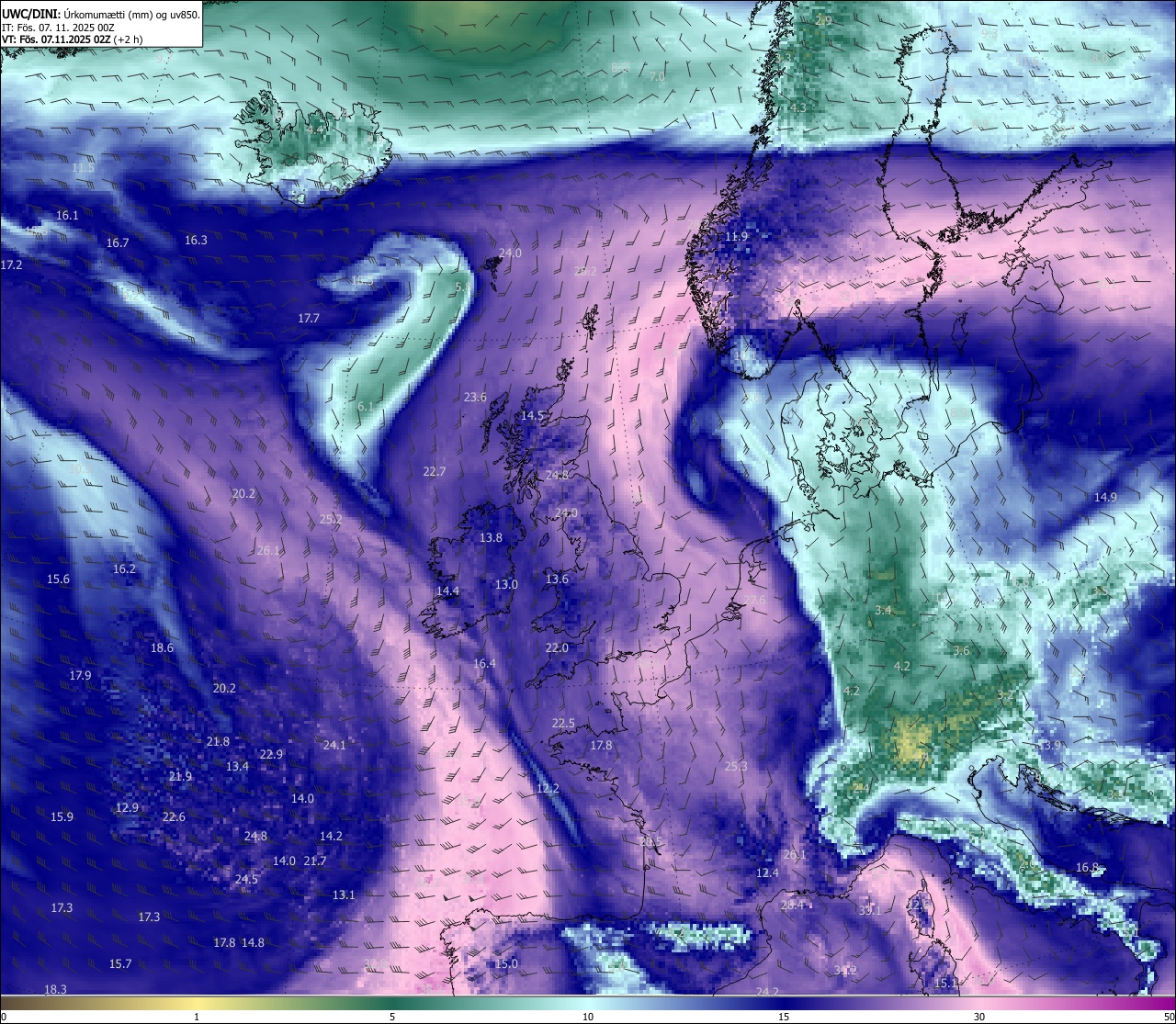Viewport: 1176px width, 1024px height.
Task: Click the 17.9 map value
Action: [x=80, y=676]
